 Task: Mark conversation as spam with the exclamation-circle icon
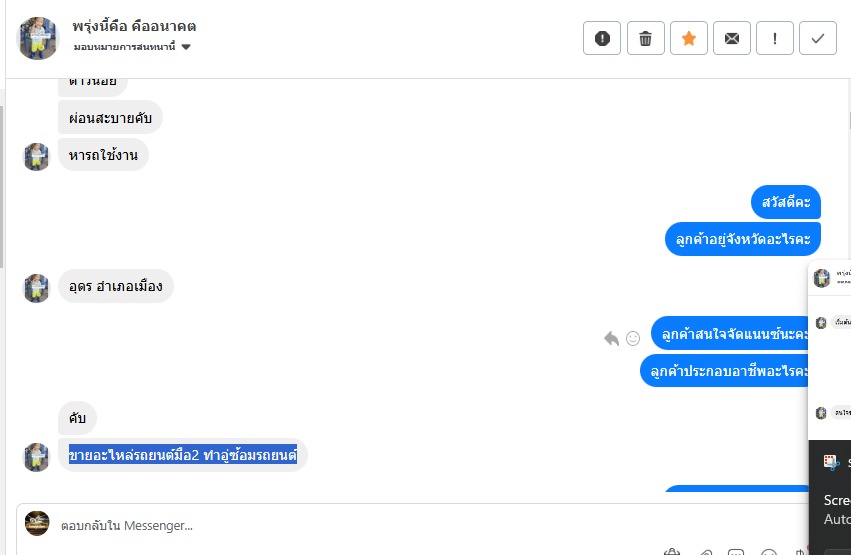point(602,38)
